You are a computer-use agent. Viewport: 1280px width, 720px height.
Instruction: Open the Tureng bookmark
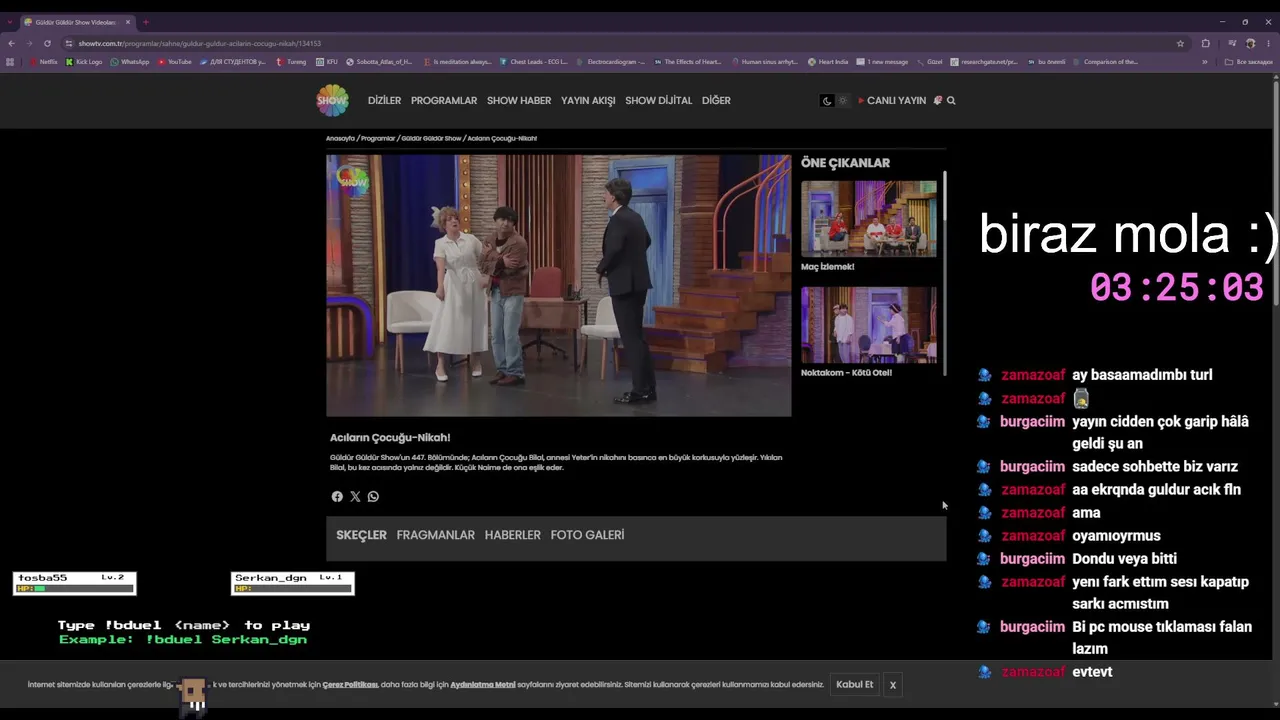tap(292, 62)
